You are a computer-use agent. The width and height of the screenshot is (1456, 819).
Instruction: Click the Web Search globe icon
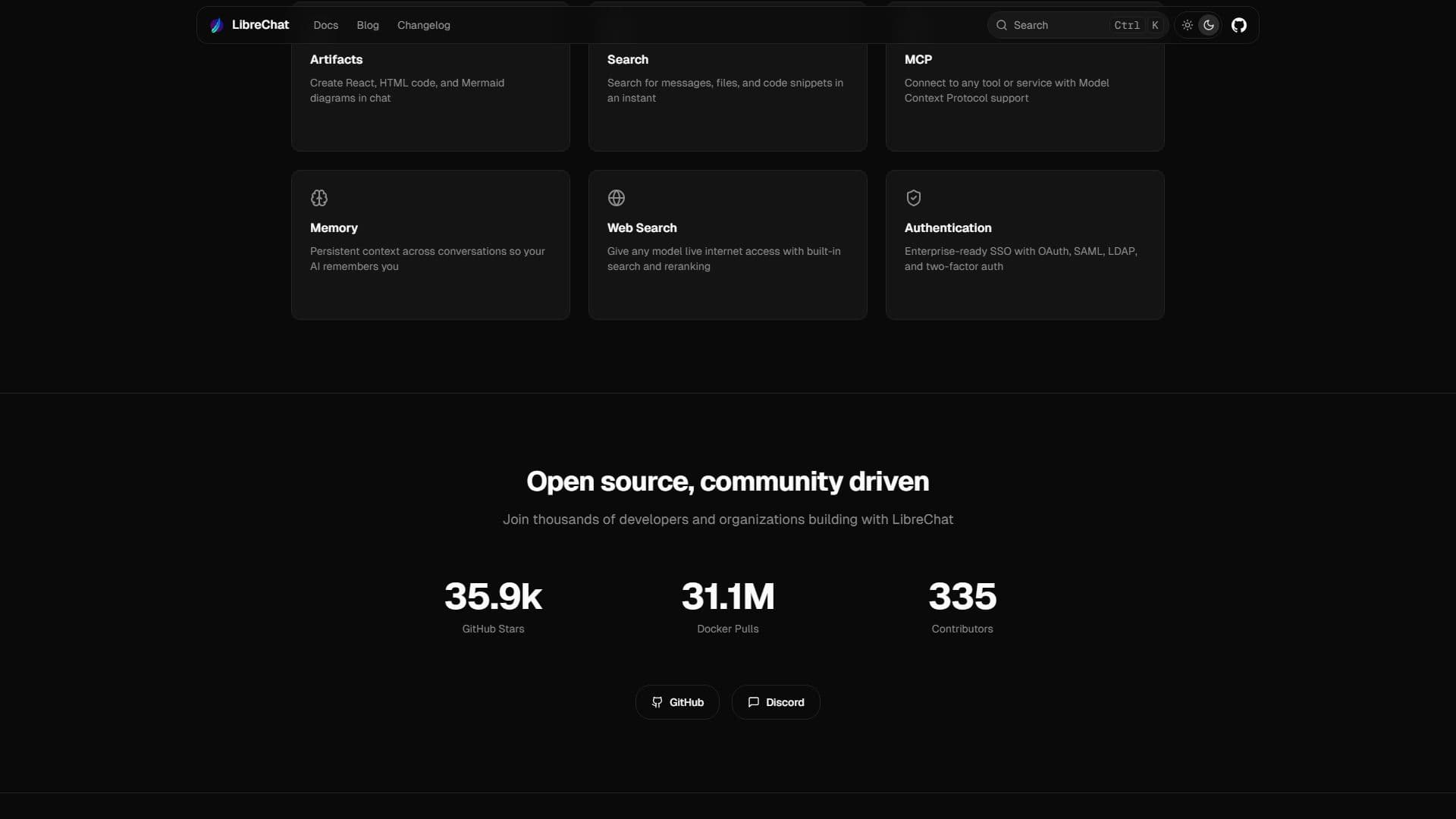(x=617, y=198)
